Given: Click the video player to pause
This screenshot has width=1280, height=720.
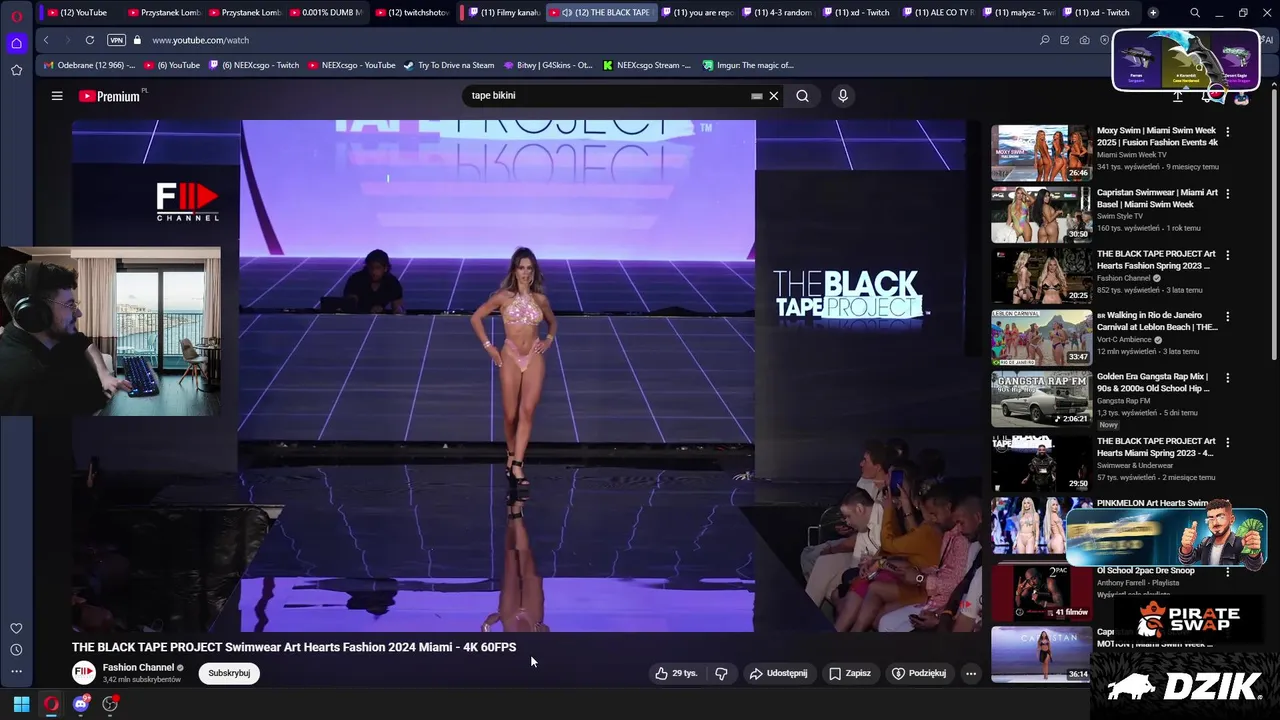Looking at the screenshot, I should click(526, 376).
